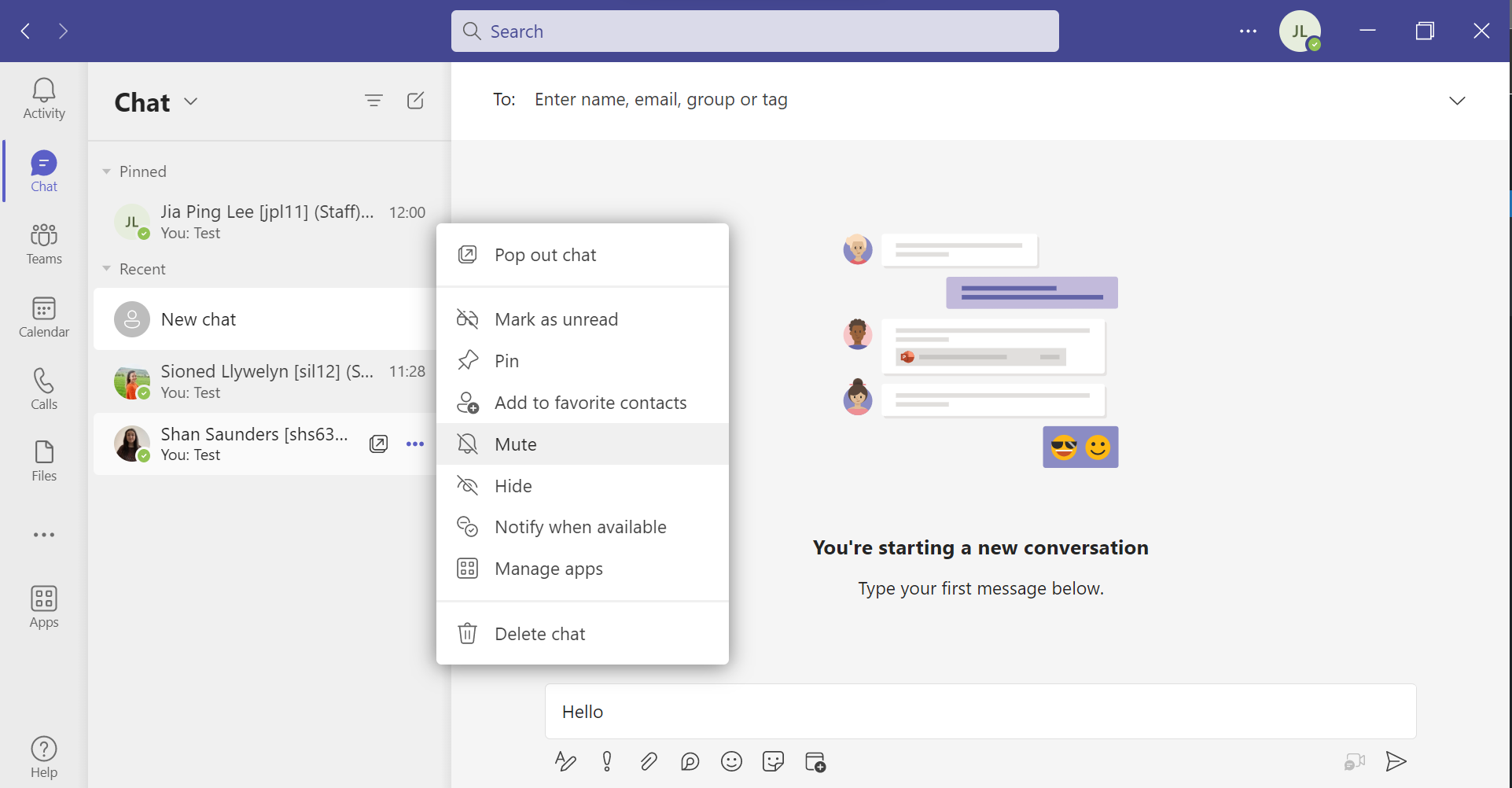Open the chat filter icon
1512x788 pixels.
(373, 101)
